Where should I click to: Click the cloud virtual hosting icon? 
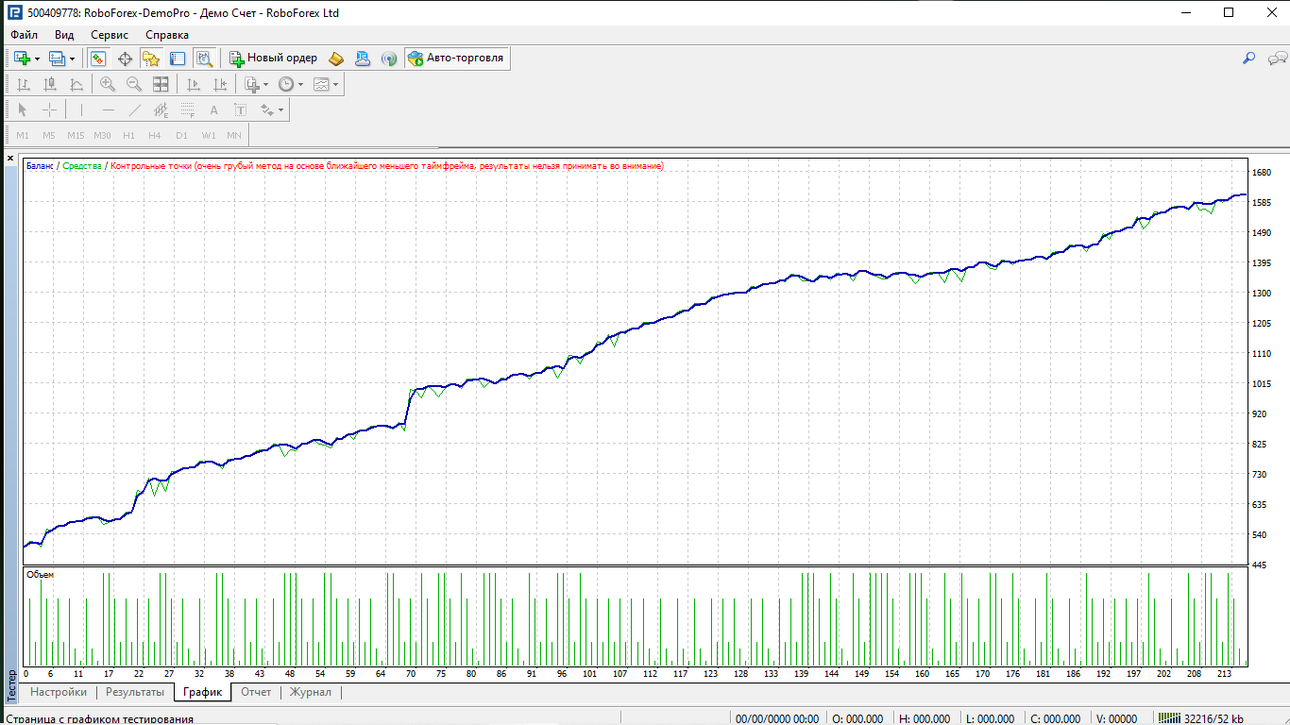coord(362,58)
